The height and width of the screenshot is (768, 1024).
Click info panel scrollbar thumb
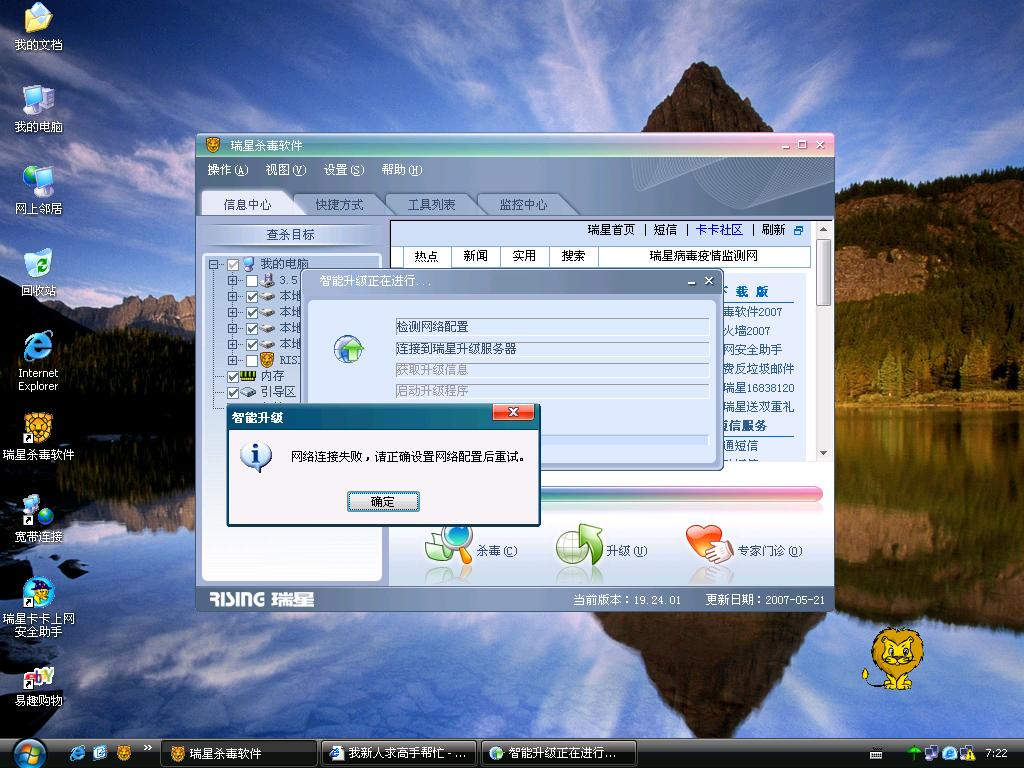pos(824,272)
